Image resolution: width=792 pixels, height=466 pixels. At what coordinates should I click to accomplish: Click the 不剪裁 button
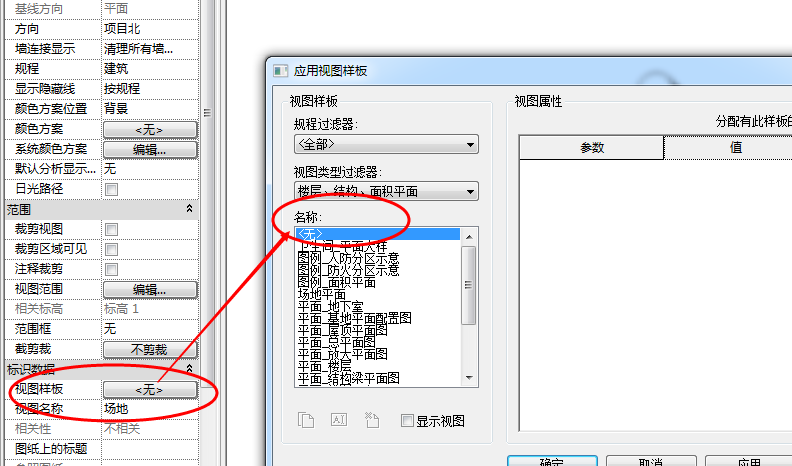click(x=150, y=349)
